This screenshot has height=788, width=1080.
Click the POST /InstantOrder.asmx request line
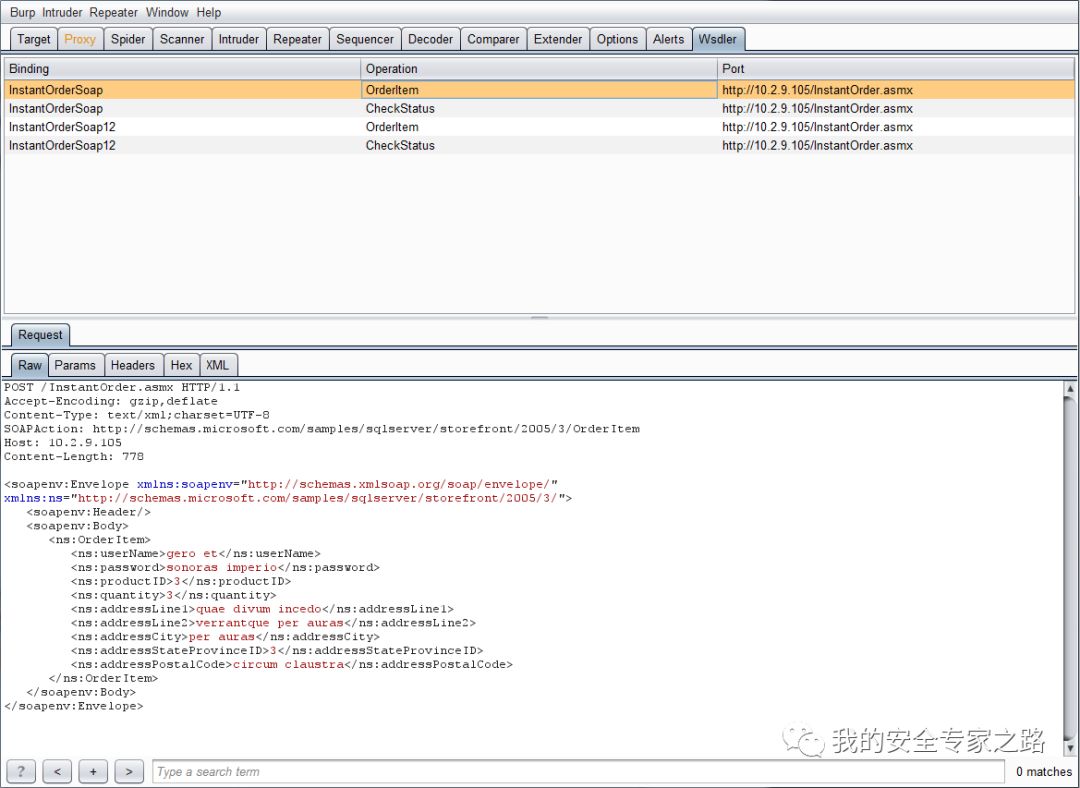coord(122,387)
